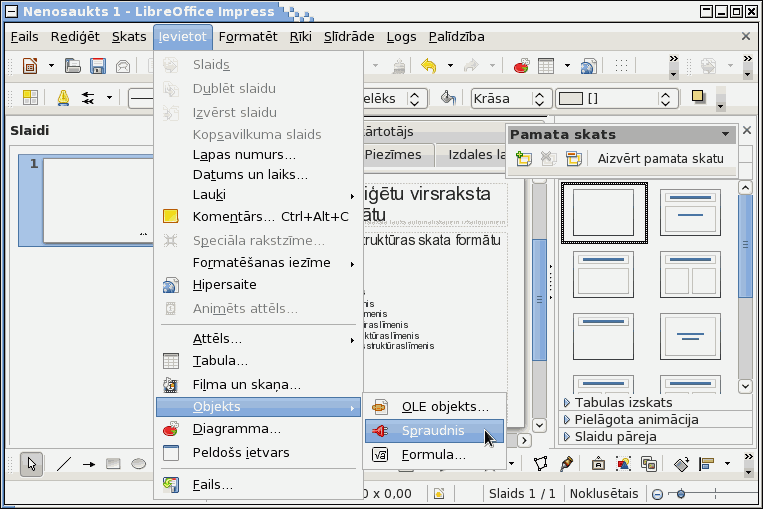Click the arrow style icon in second toolbar
Screen dimensions: 763x509
[x=88, y=98]
